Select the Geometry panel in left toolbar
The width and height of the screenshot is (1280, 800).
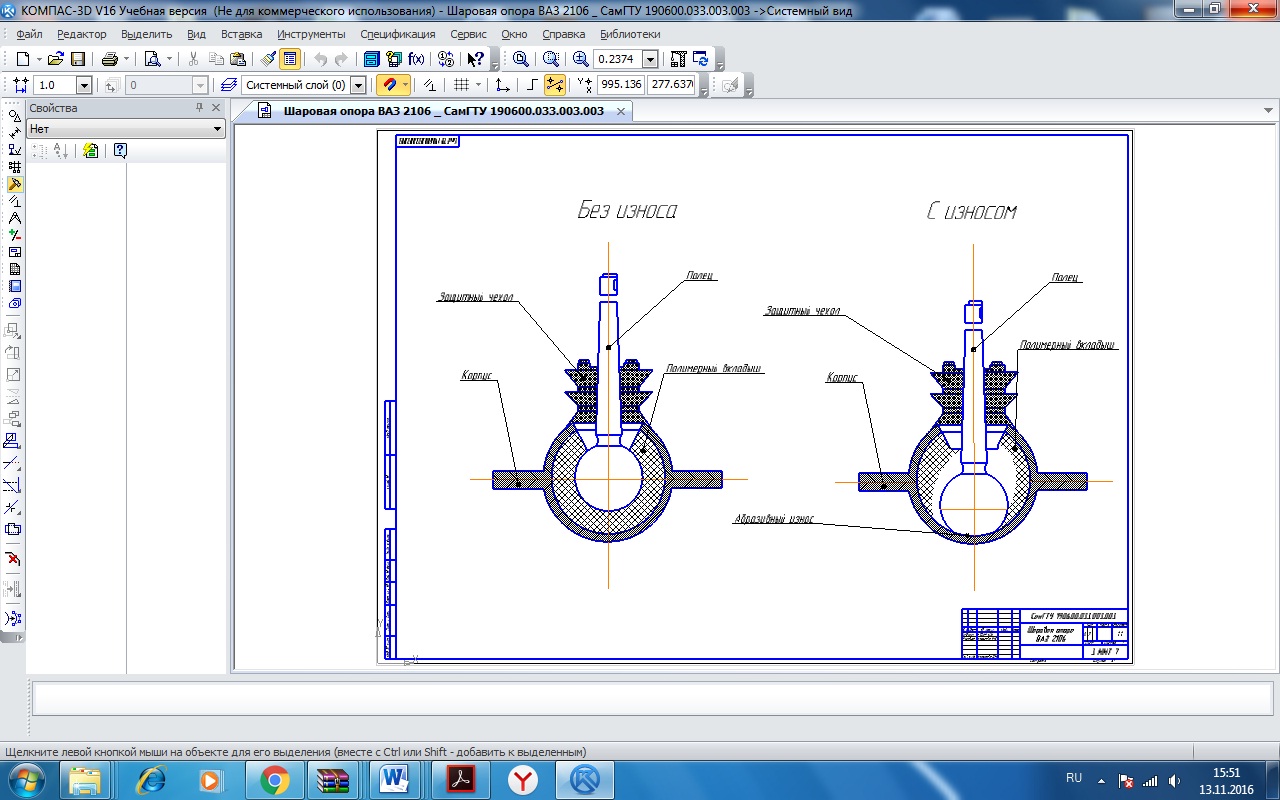click(14, 116)
